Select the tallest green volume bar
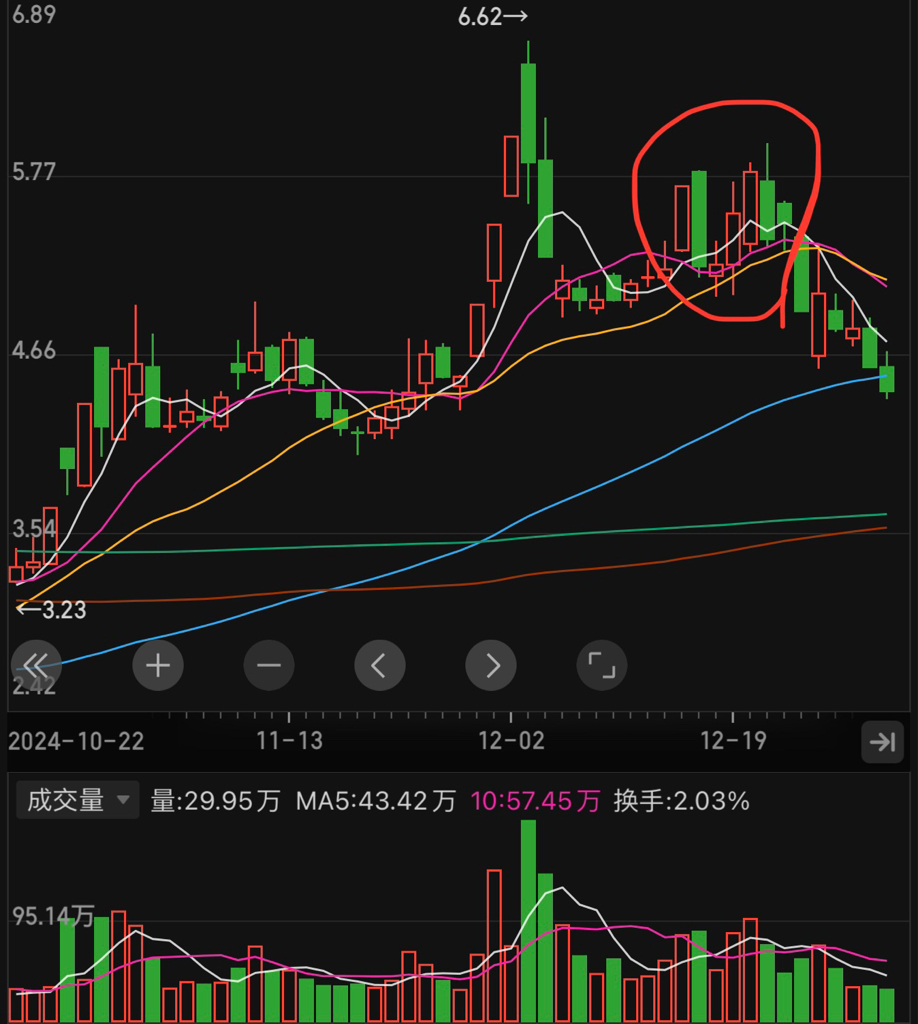This screenshot has height=1024, width=918. pos(528,921)
